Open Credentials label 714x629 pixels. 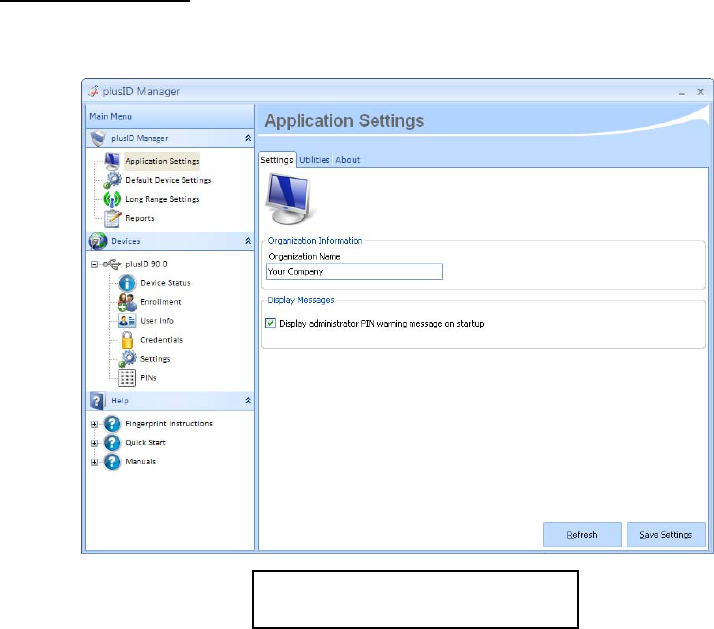[x=161, y=340]
